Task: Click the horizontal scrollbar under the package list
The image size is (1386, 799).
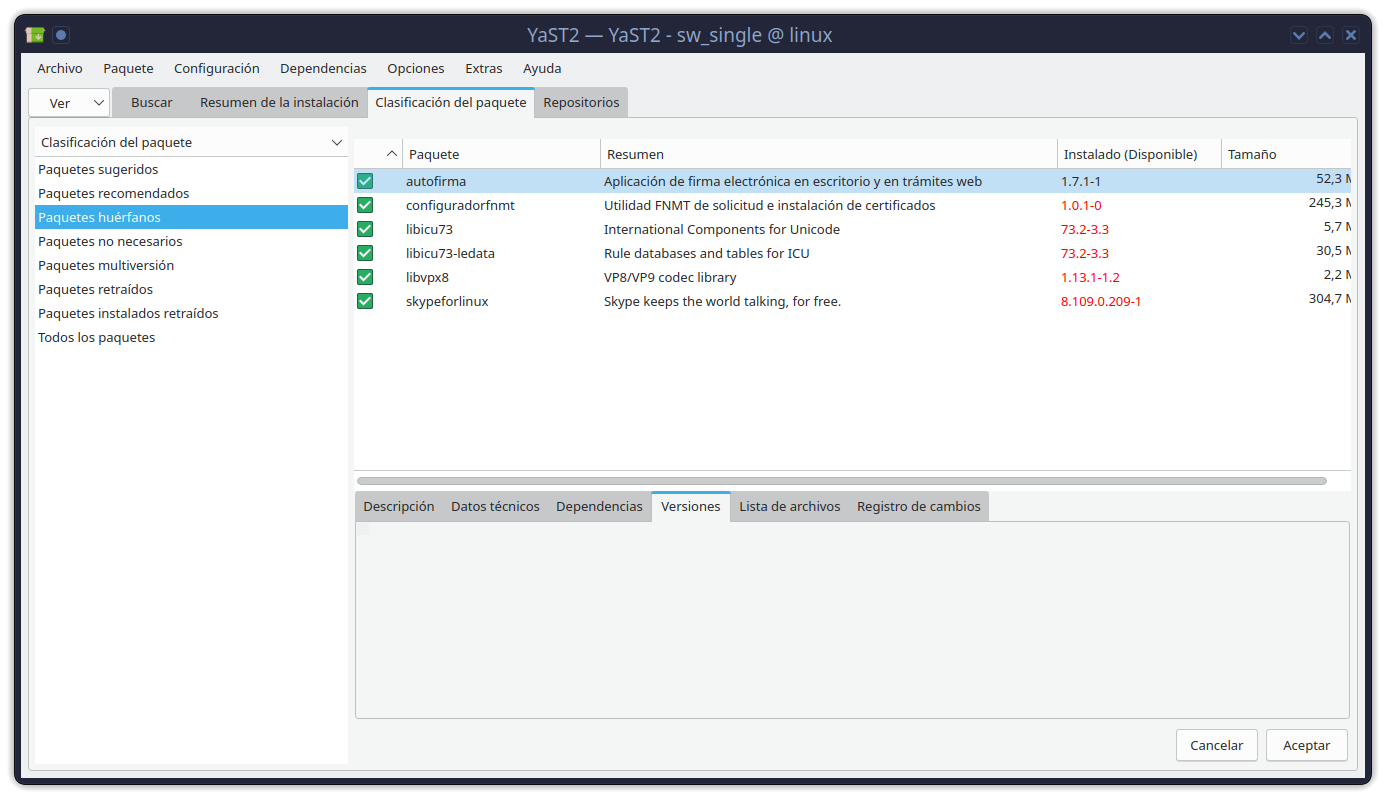Action: click(840, 481)
